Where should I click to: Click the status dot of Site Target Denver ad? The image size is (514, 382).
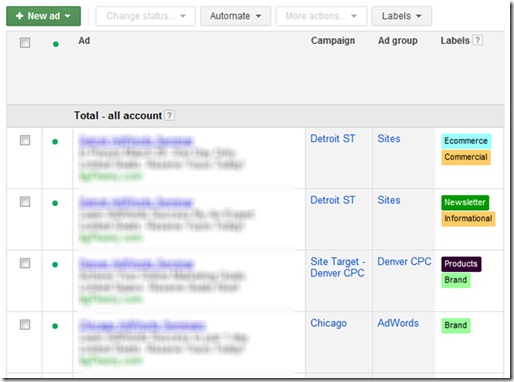pos(55,265)
